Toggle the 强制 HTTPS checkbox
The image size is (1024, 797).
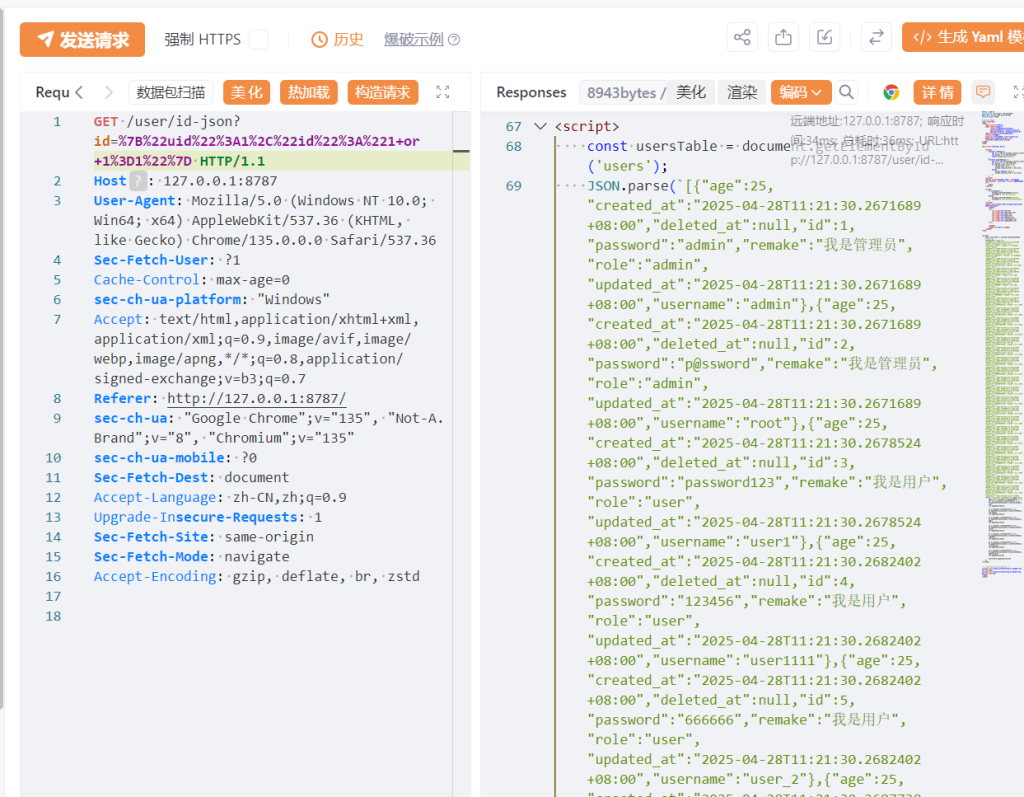259,39
